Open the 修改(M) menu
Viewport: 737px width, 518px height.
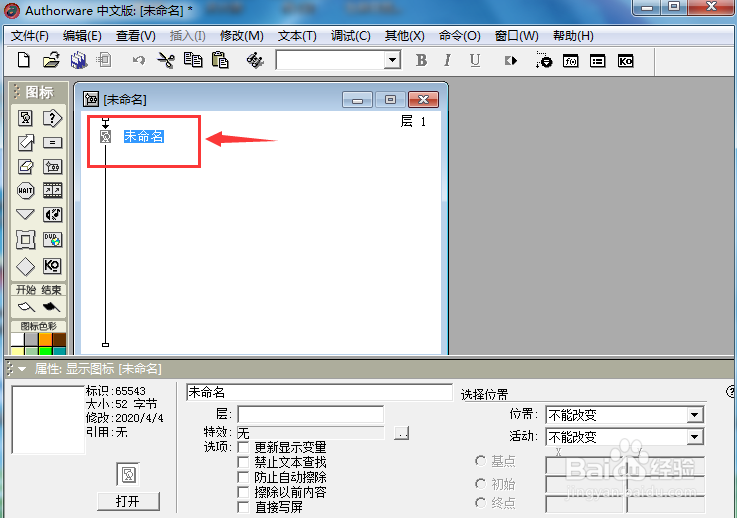point(242,36)
